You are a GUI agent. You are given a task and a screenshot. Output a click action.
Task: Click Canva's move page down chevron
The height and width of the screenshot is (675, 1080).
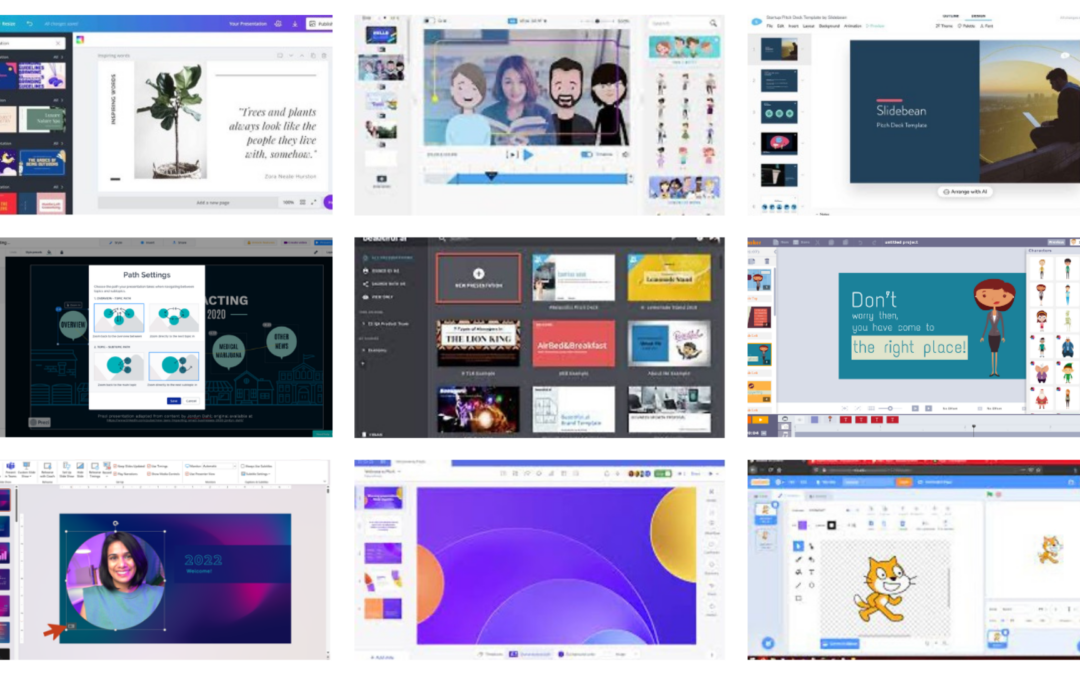click(x=291, y=55)
